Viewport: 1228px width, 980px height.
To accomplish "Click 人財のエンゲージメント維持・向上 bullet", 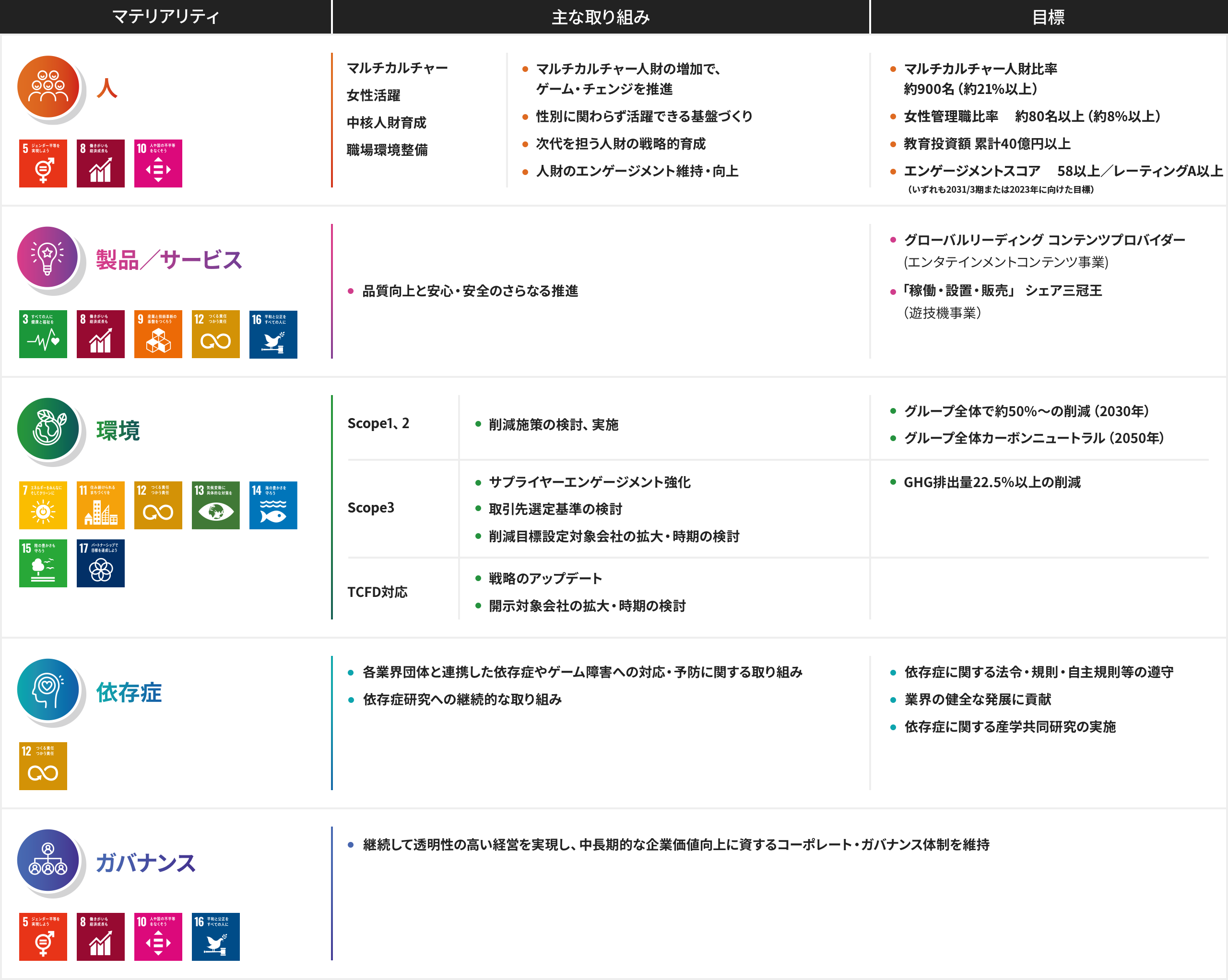I will click(x=638, y=171).
